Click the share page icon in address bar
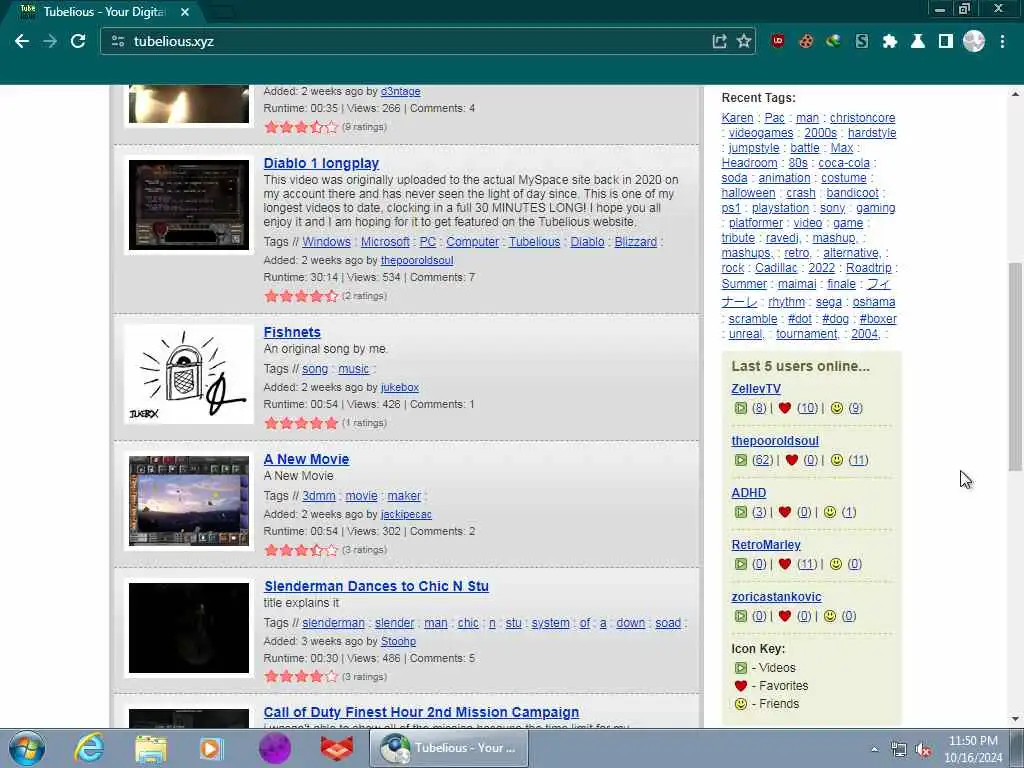Image resolution: width=1024 pixels, height=768 pixels. pyautogui.click(x=719, y=41)
